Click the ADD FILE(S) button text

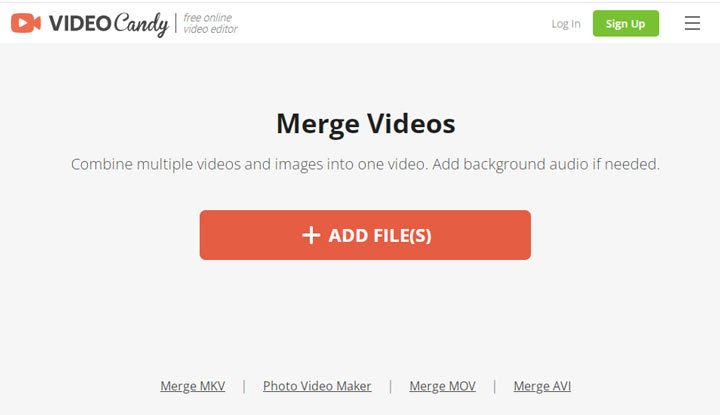pyautogui.click(x=380, y=236)
